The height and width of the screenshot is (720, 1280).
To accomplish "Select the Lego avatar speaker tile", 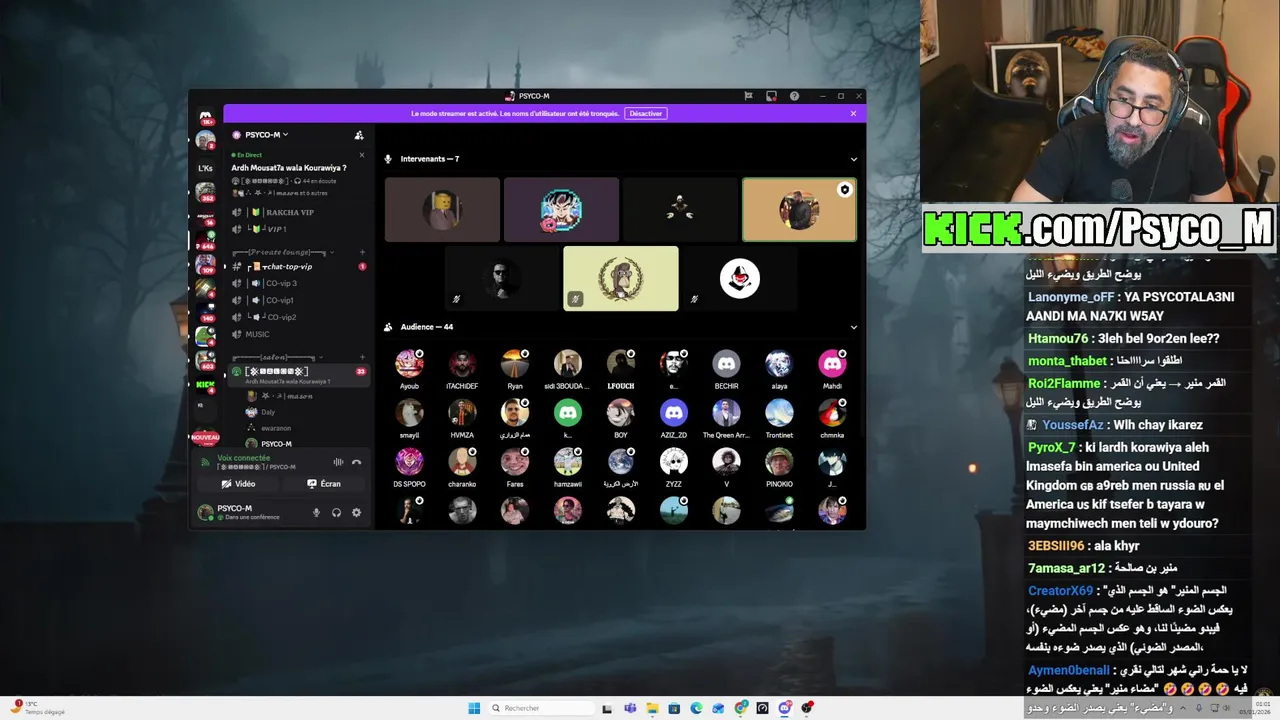I will 442,210.
